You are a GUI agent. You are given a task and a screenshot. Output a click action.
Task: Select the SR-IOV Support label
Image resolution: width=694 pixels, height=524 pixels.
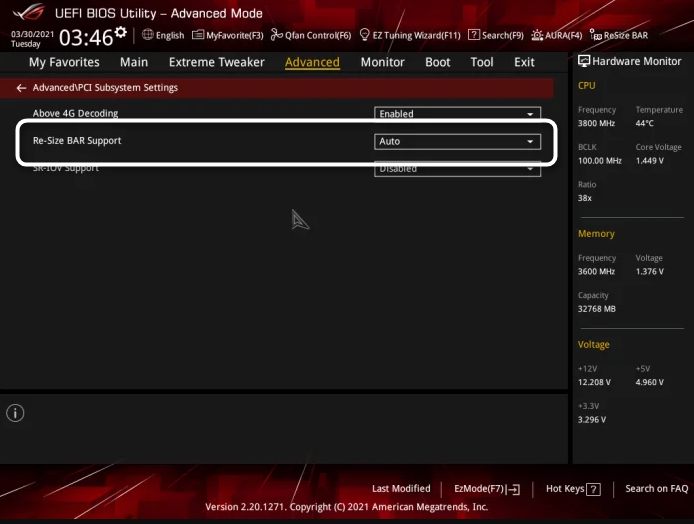[x=66, y=168]
